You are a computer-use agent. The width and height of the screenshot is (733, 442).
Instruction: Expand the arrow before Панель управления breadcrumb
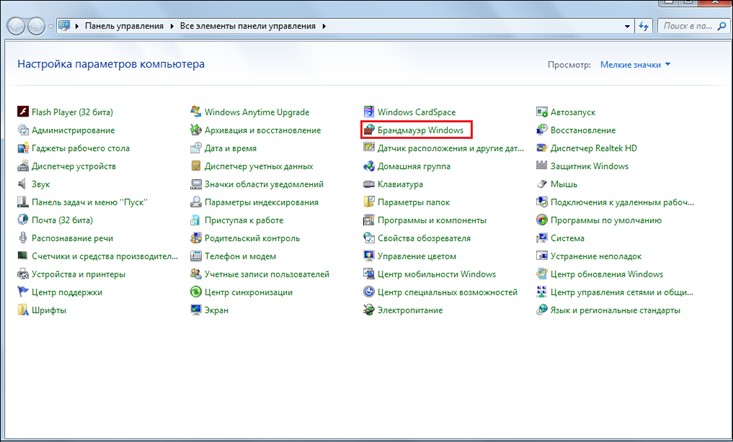pos(77,26)
